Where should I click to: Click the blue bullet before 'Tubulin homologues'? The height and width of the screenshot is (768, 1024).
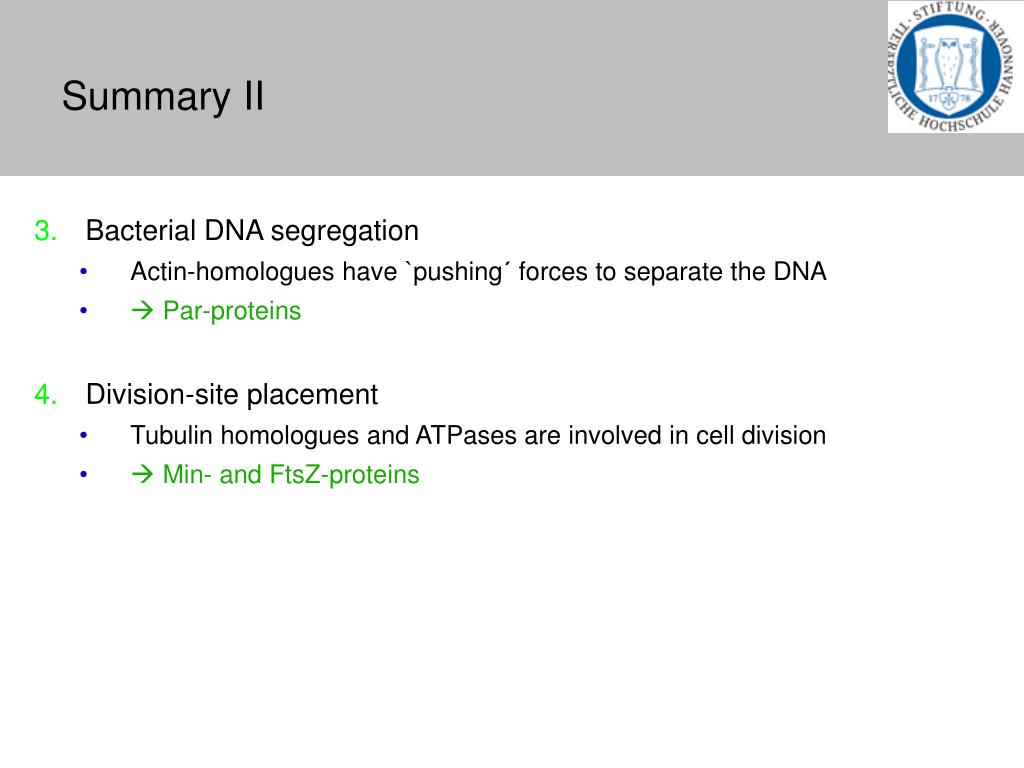(84, 435)
